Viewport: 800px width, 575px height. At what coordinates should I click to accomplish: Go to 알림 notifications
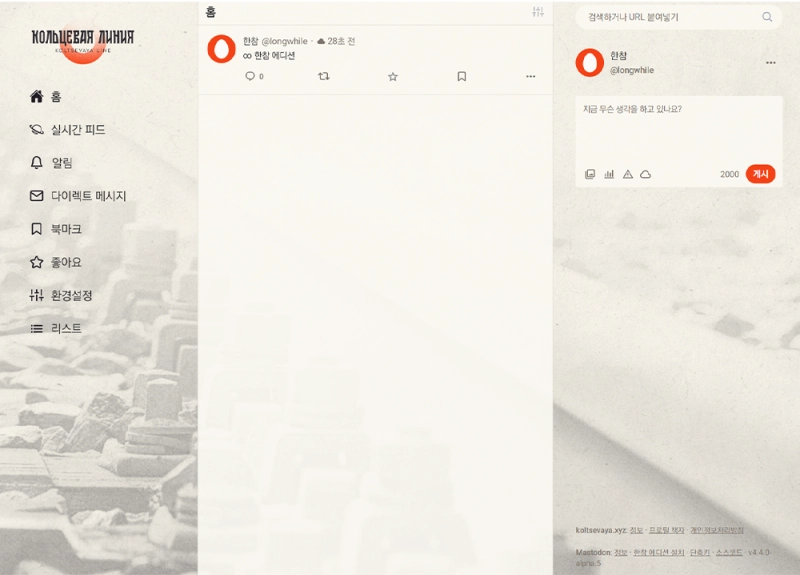tap(61, 163)
